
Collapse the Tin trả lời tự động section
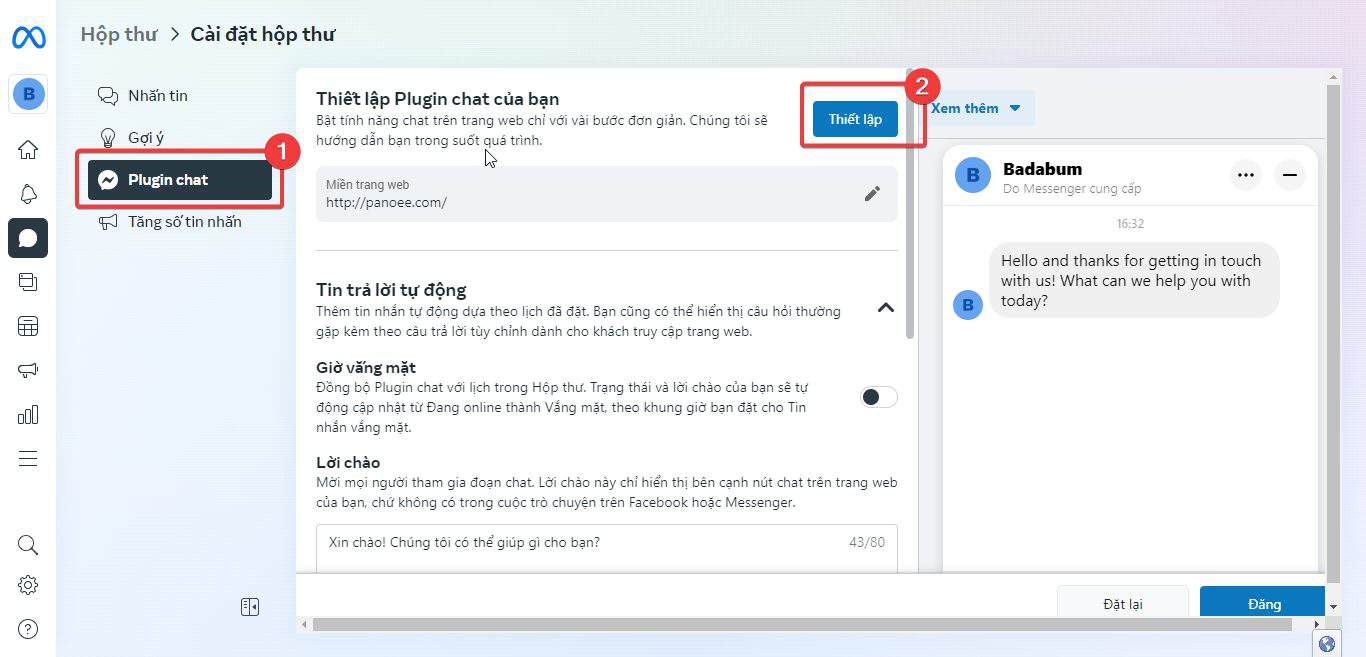tap(885, 307)
